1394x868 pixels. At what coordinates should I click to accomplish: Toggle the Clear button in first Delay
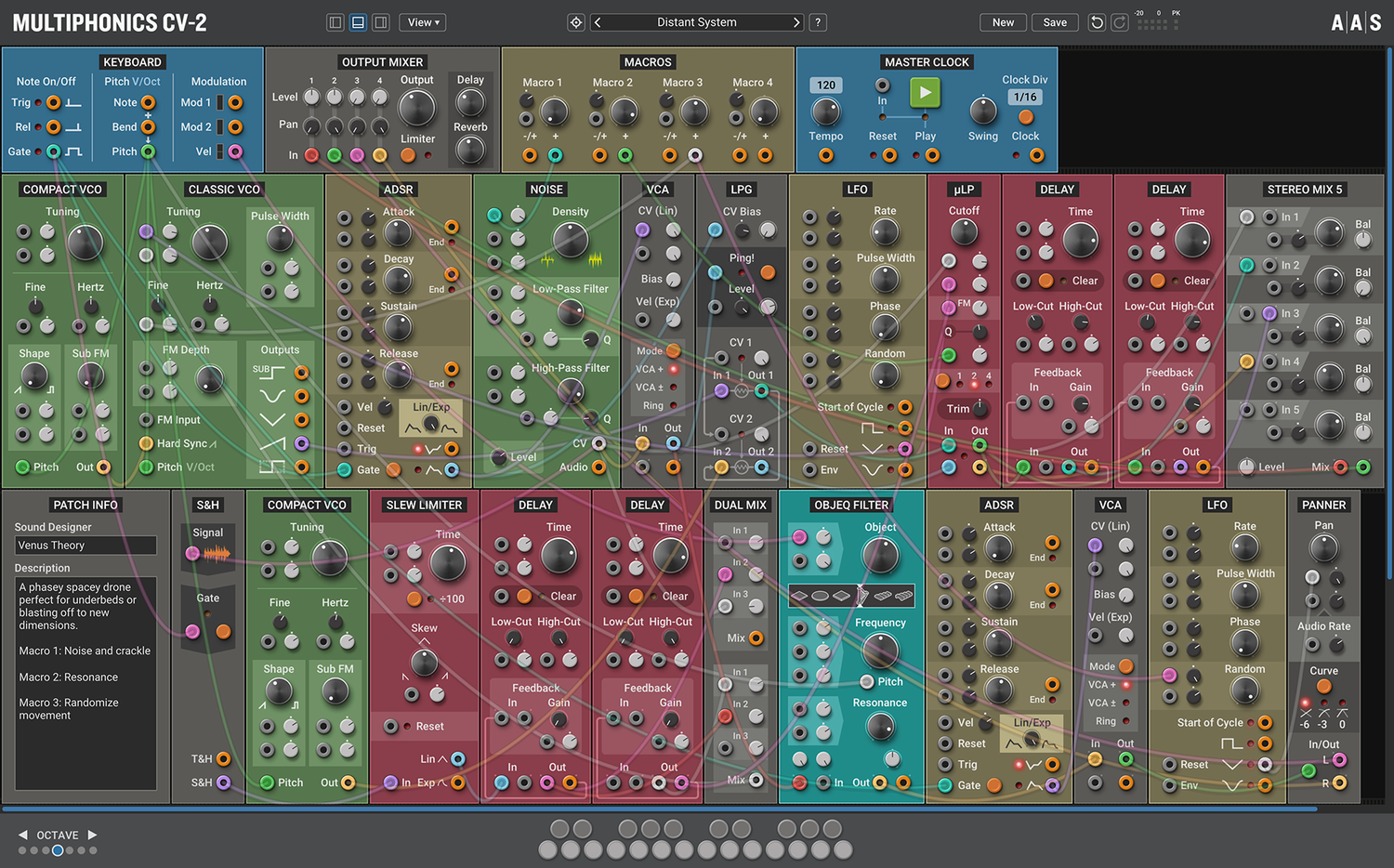click(1046, 281)
